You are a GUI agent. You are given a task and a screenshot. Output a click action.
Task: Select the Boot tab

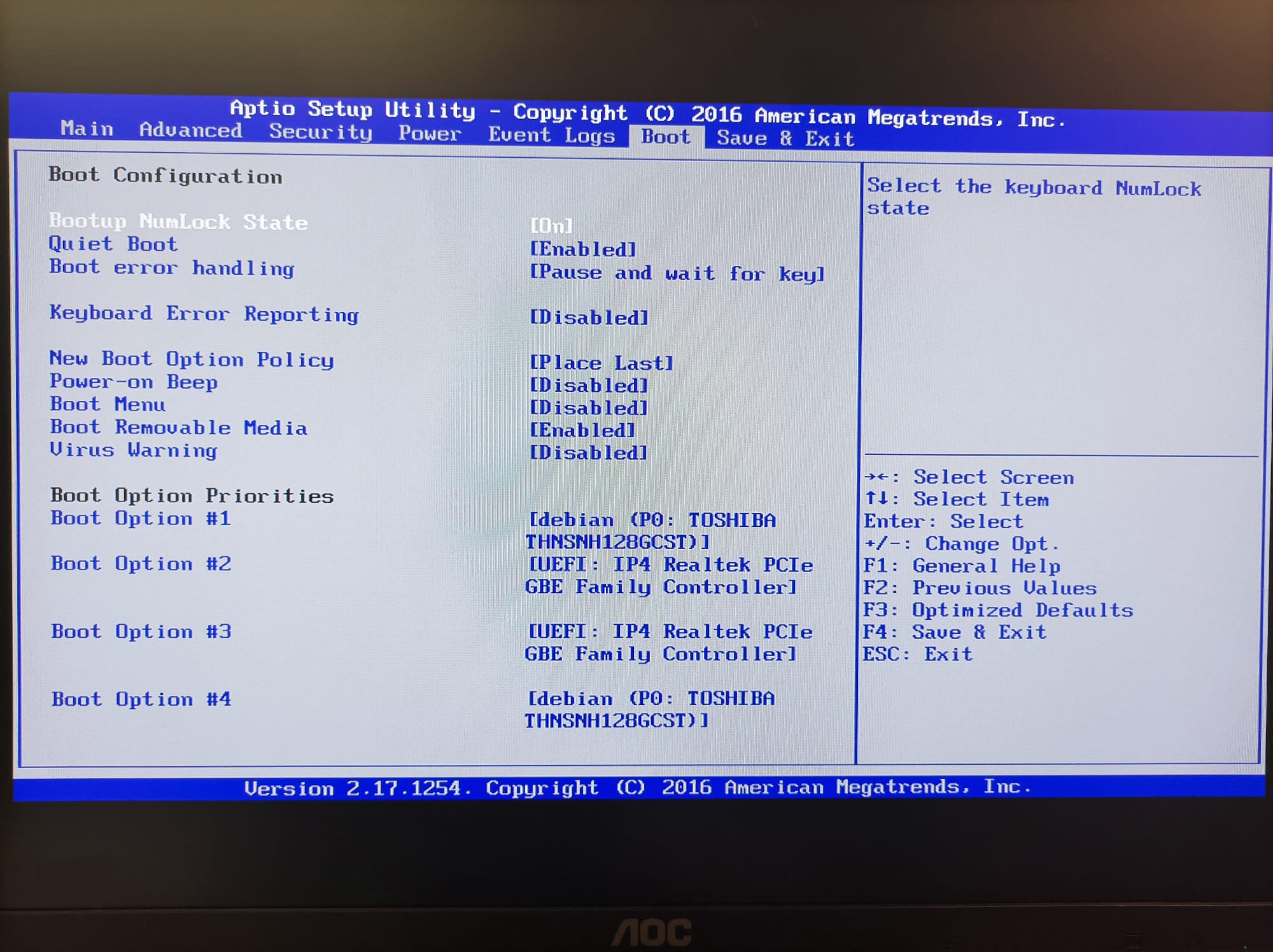point(666,137)
